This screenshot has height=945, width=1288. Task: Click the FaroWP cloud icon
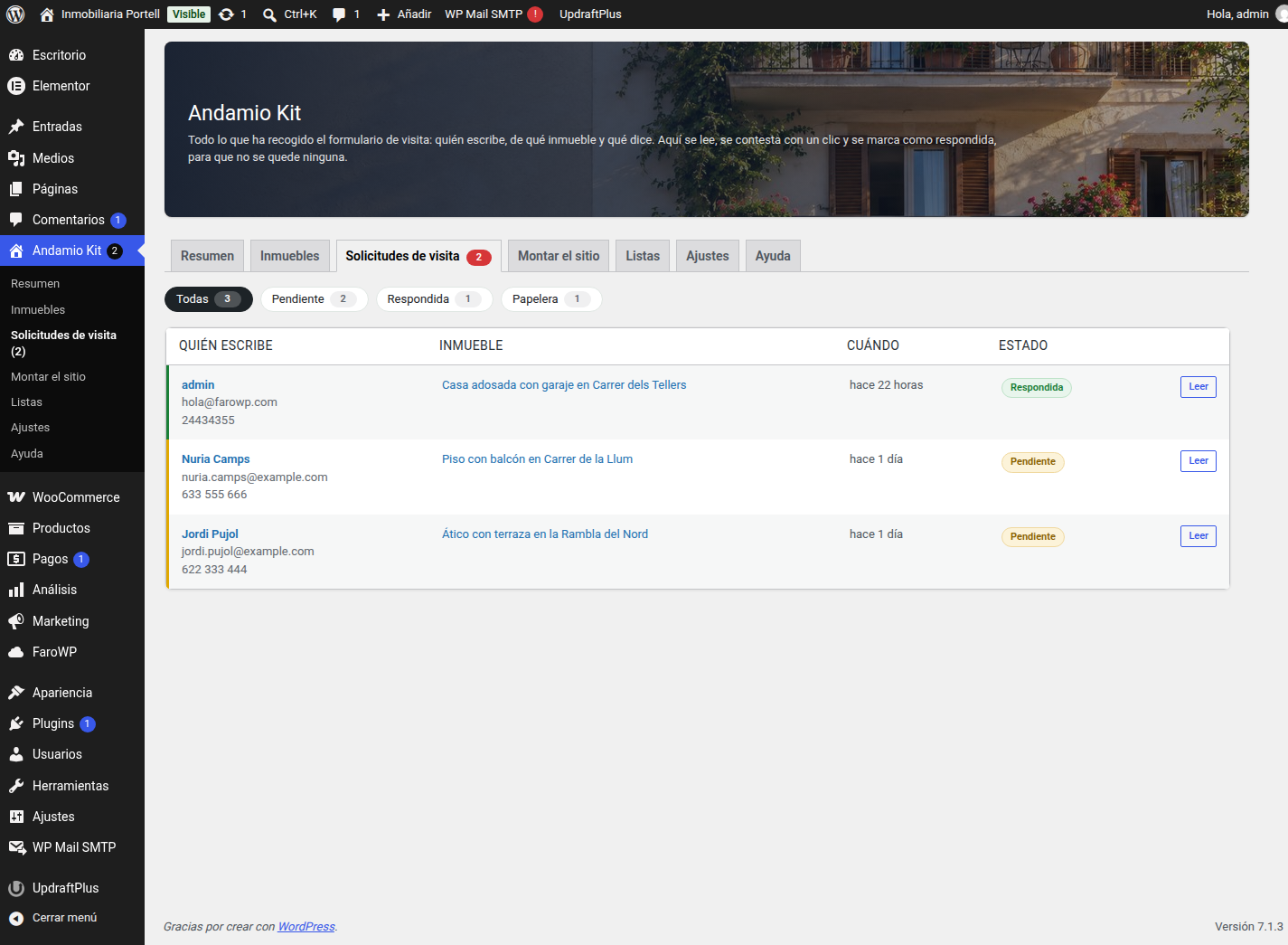click(x=16, y=652)
